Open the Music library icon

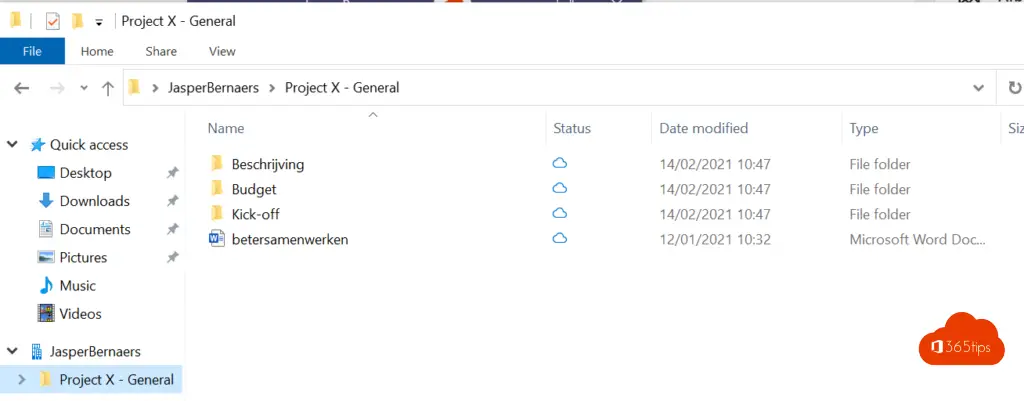tap(46, 285)
